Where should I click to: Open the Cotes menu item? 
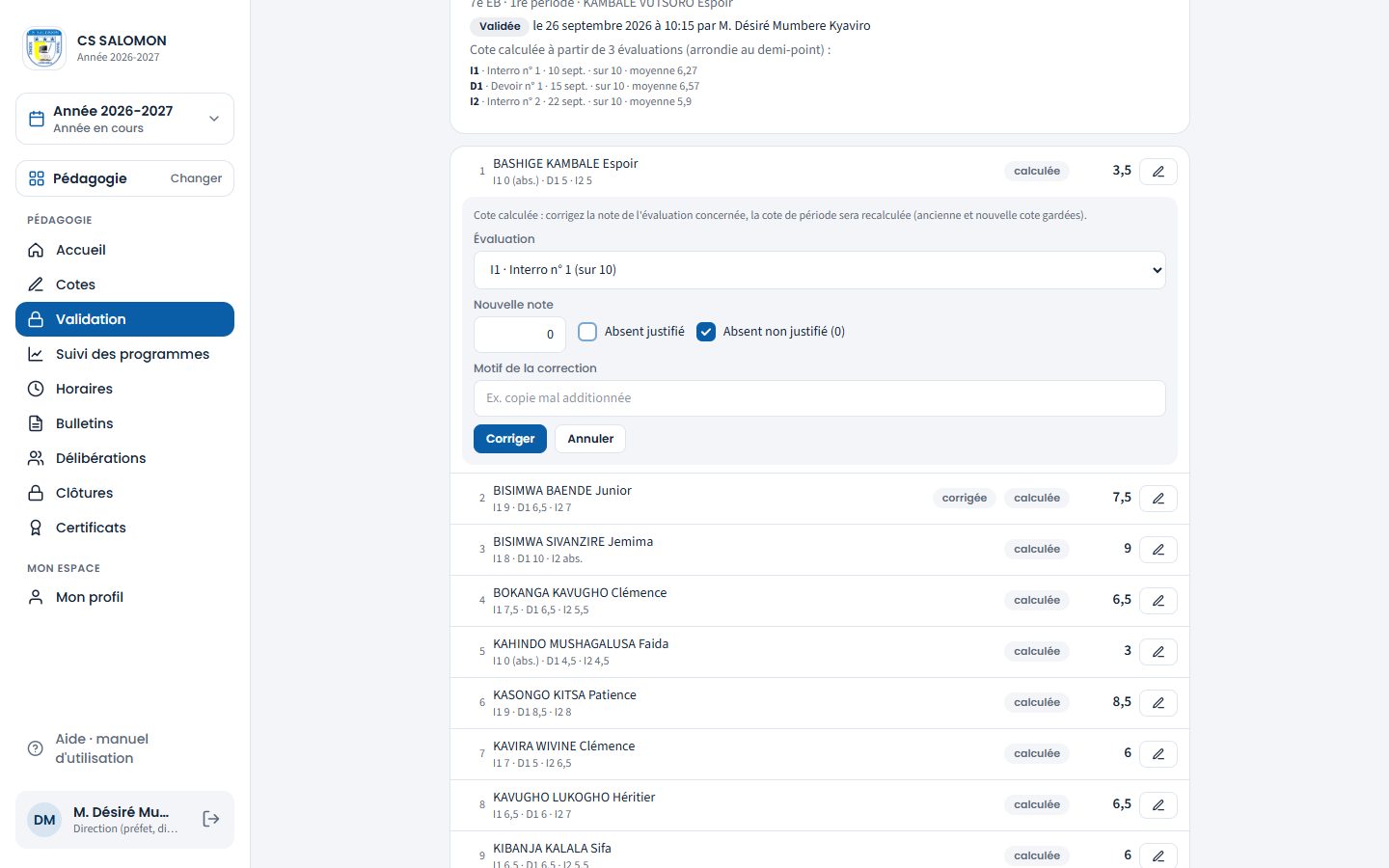coord(124,285)
